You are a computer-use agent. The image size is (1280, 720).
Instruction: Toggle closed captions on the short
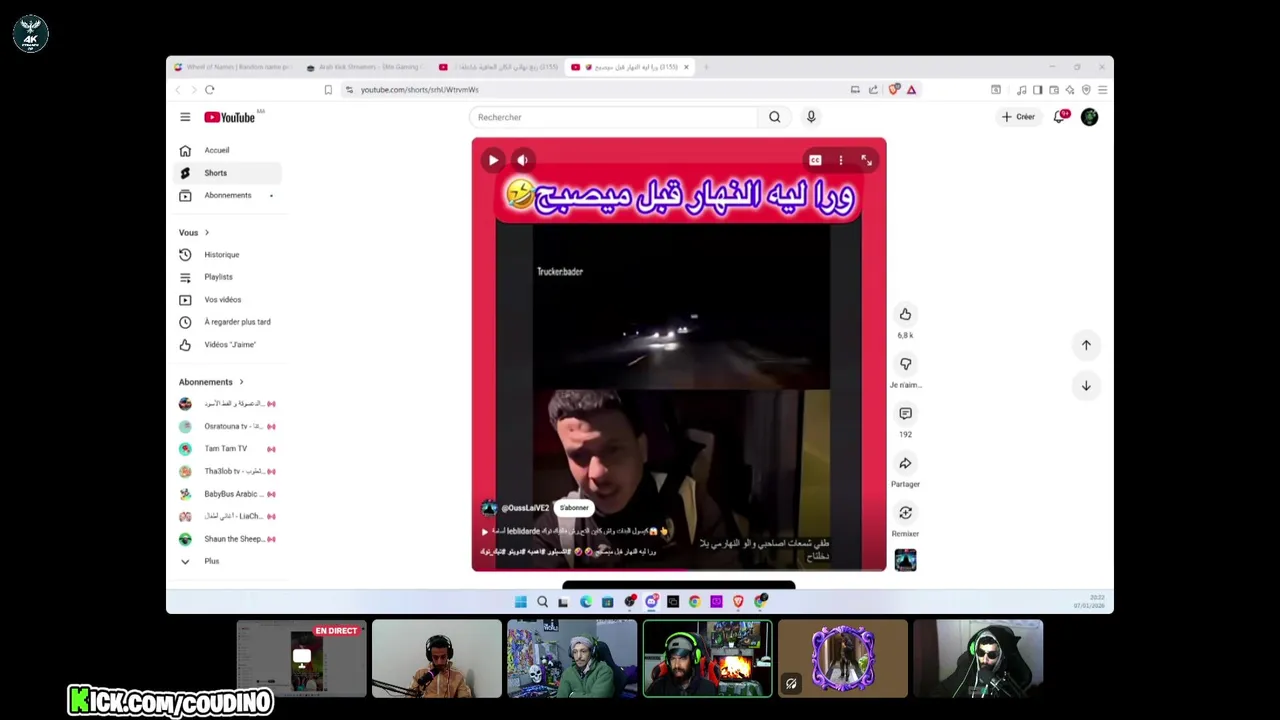pyautogui.click(x=815, y=160)
